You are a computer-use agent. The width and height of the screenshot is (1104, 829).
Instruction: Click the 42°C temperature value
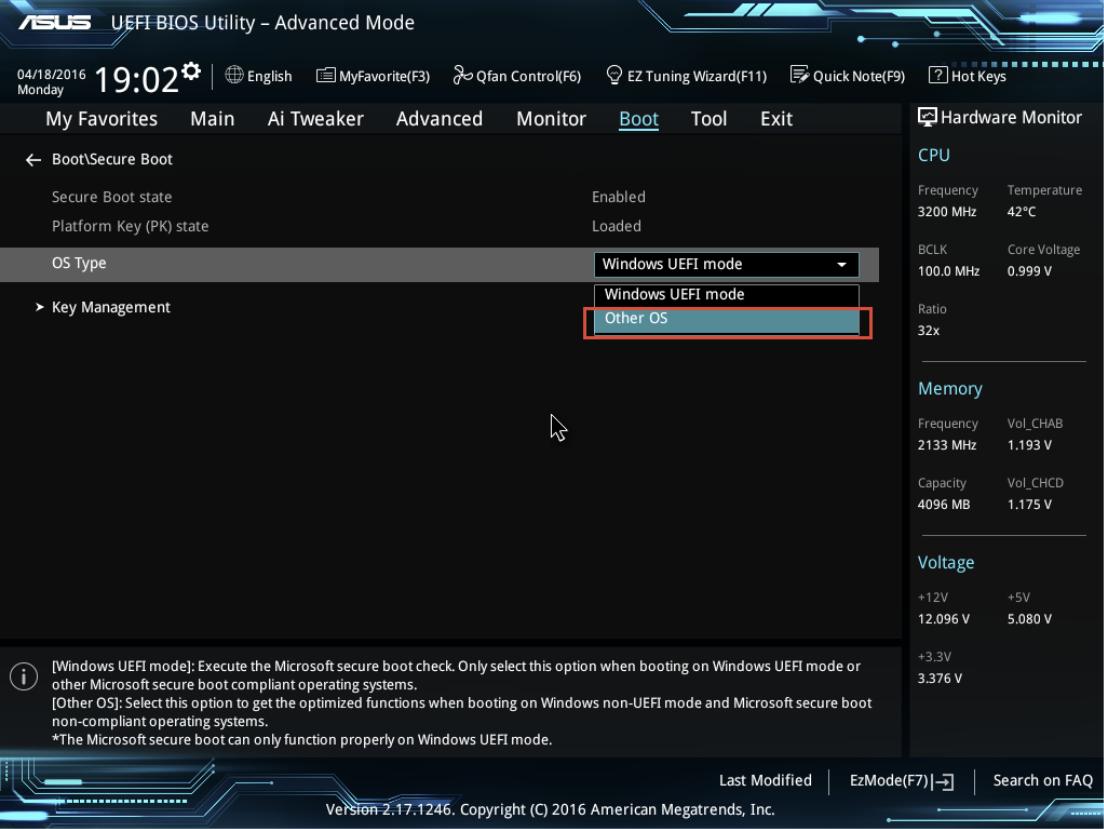click(1021, 212)
